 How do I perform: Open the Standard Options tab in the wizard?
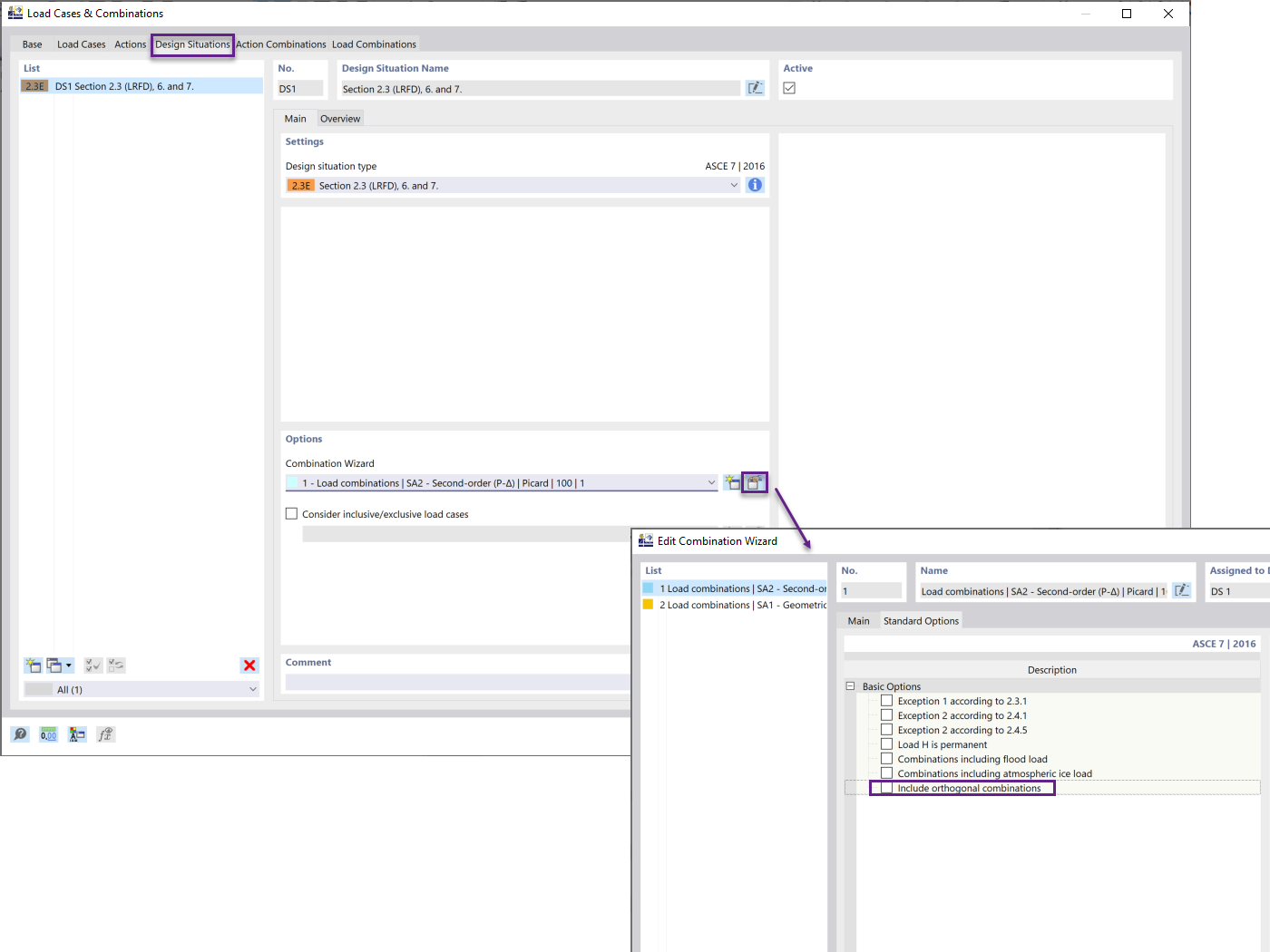[921, 621]
